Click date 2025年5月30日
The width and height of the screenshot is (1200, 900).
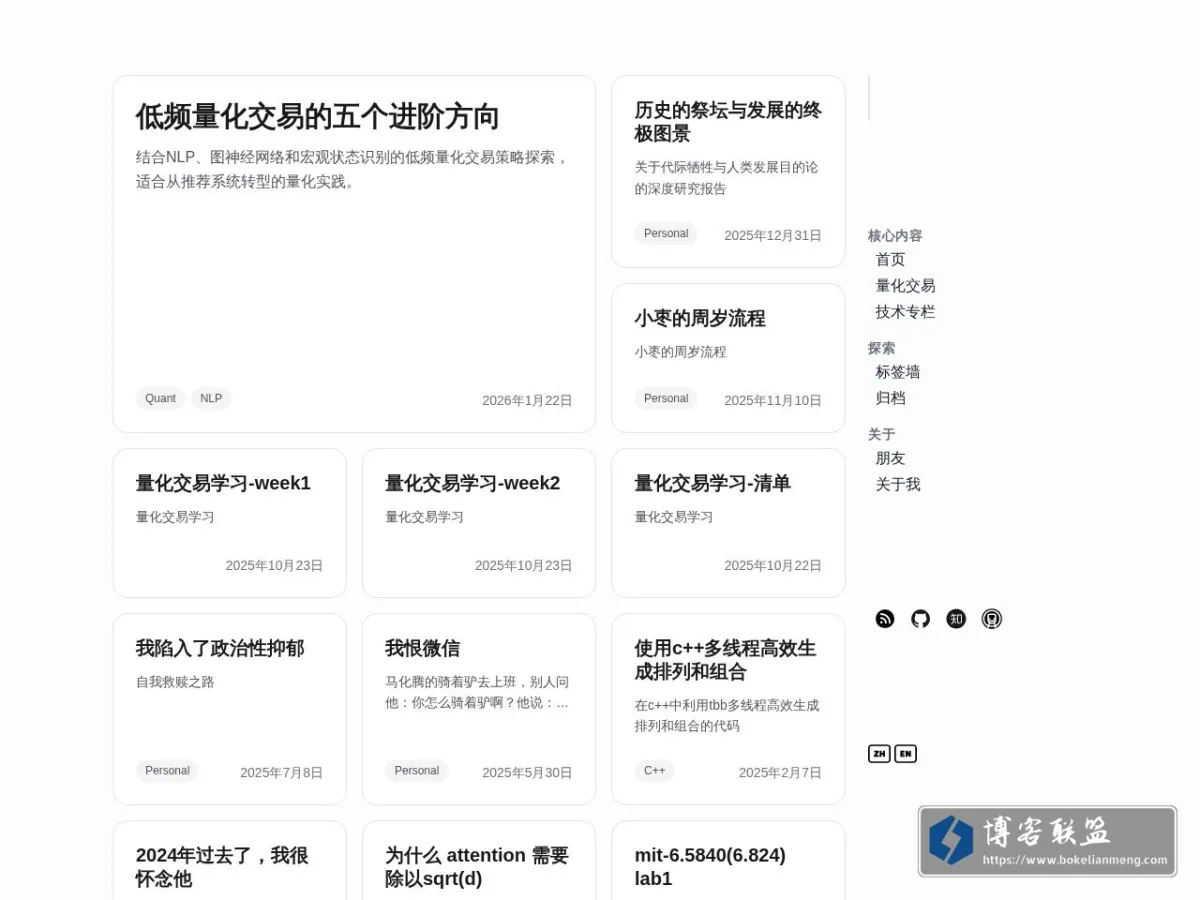click(527, 773)
